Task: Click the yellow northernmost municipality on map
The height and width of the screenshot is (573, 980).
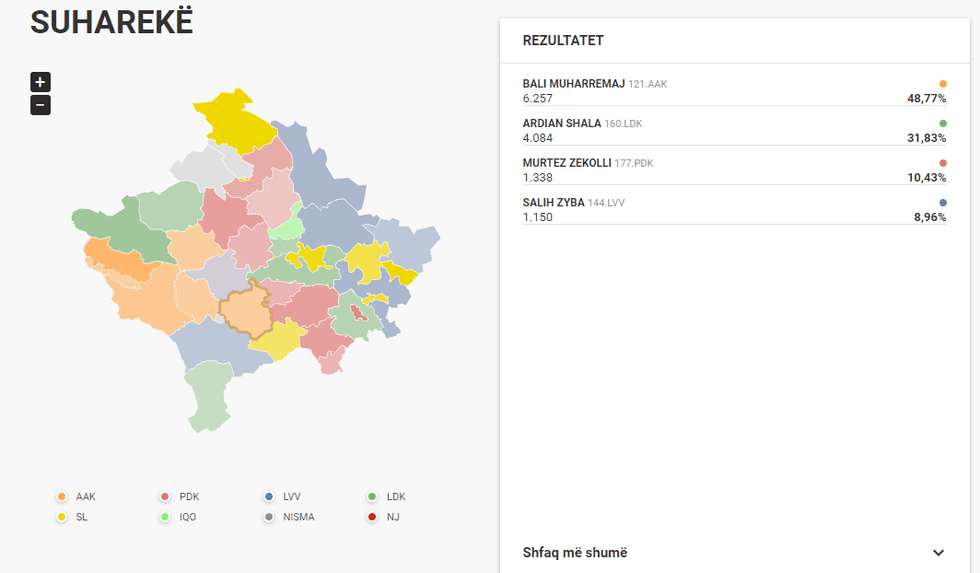Action: pyautogui.click(x=234, y=118)
